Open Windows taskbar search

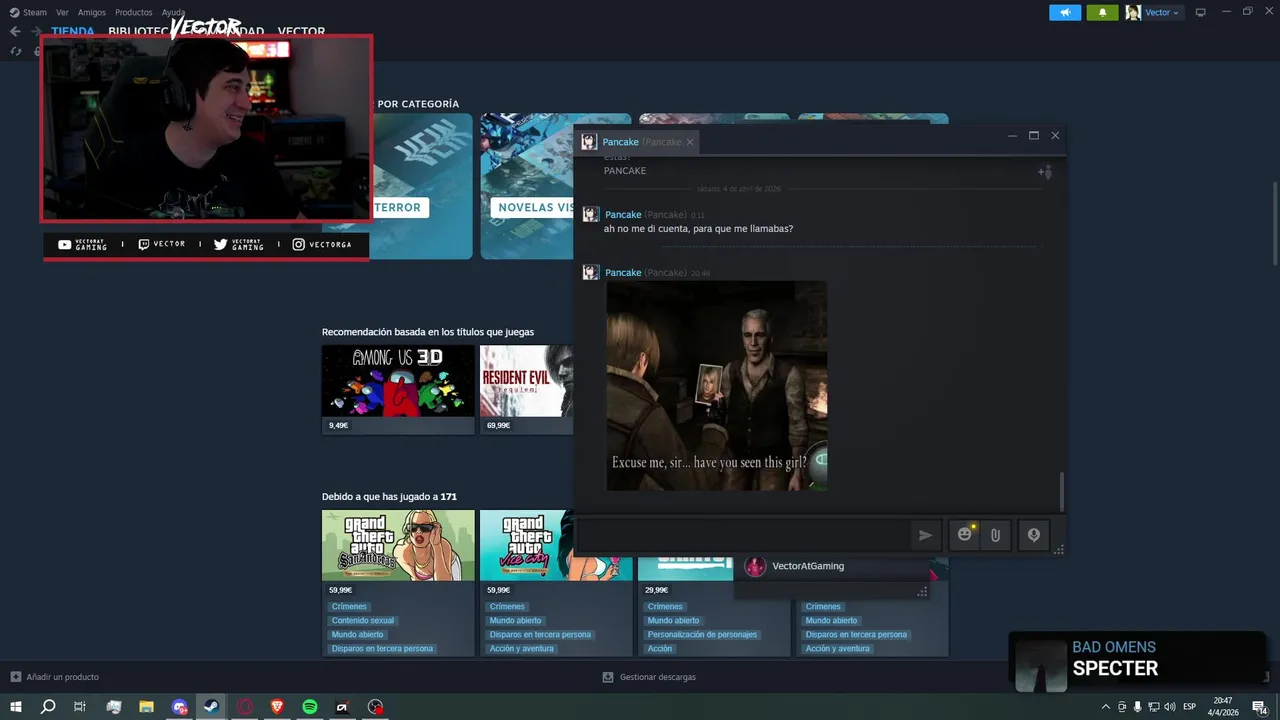(47, 707)
